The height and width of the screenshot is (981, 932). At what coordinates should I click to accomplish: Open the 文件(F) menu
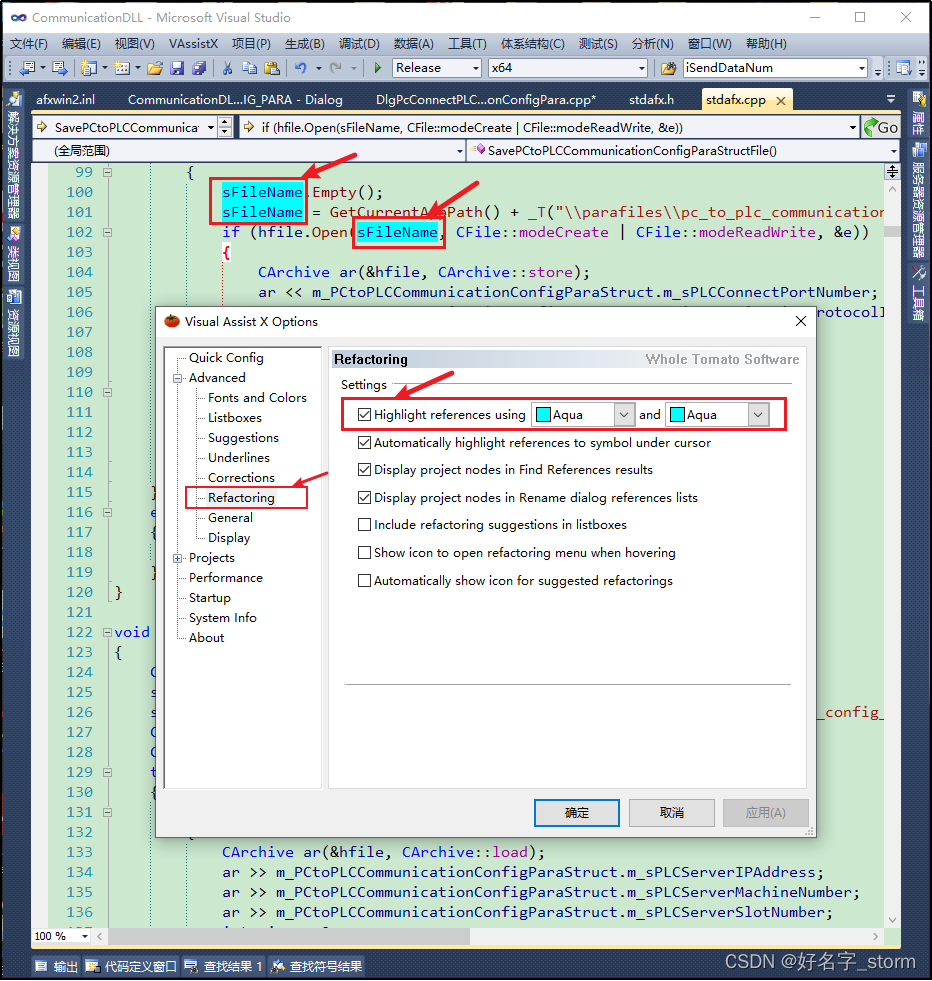coord(29,44)
